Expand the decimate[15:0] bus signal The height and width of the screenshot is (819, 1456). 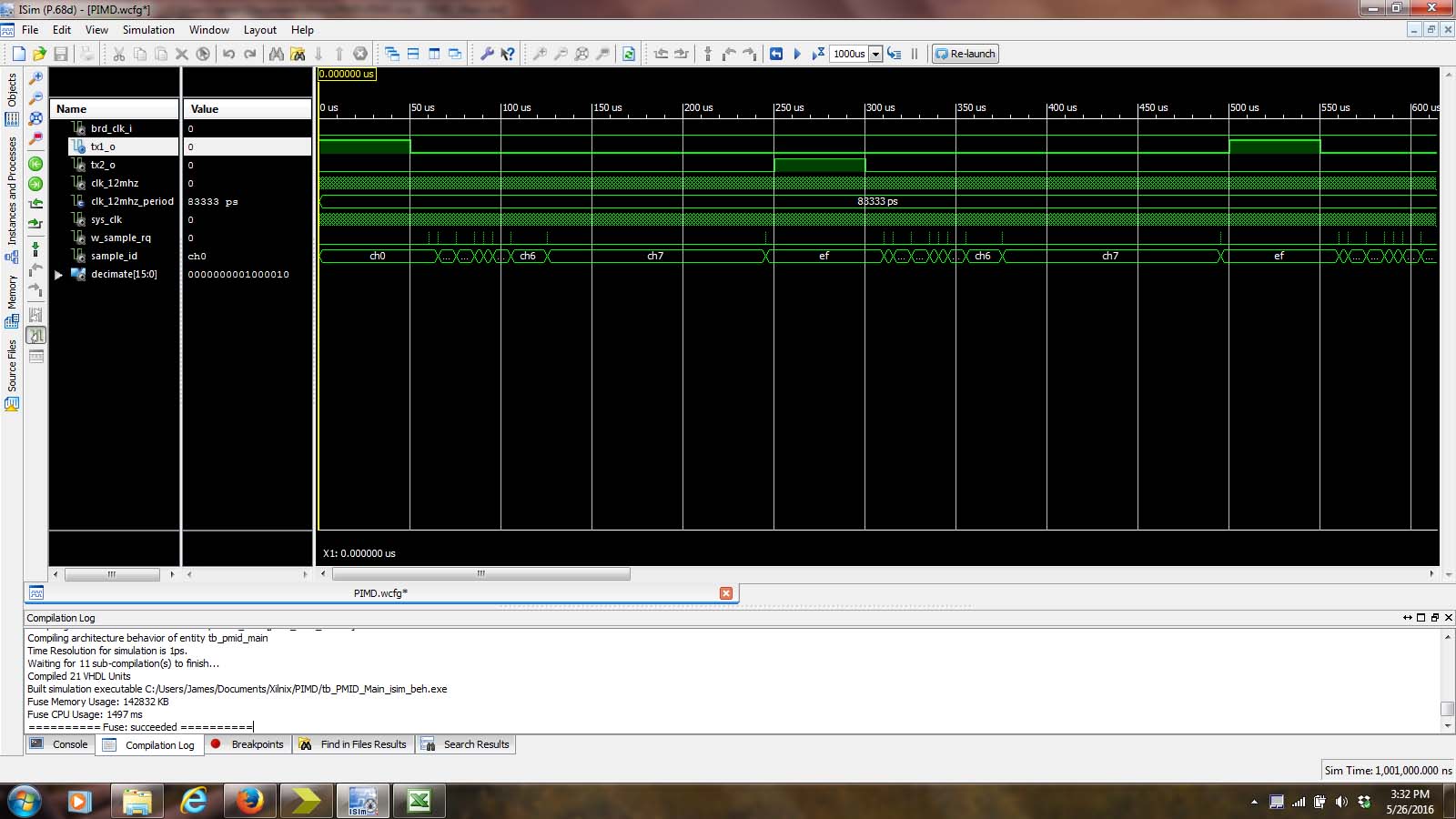point(58,274)
